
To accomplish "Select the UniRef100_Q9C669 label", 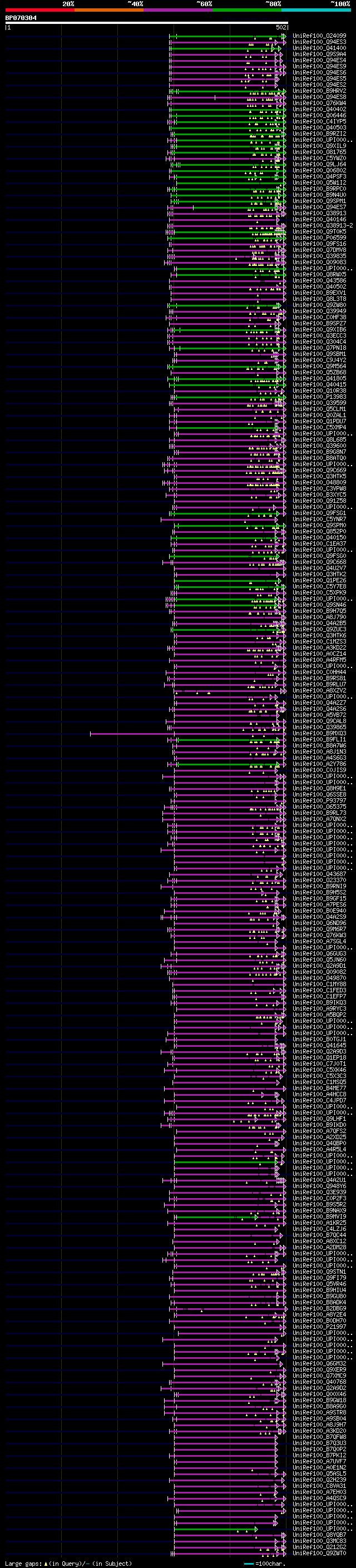I will [319, 471].
